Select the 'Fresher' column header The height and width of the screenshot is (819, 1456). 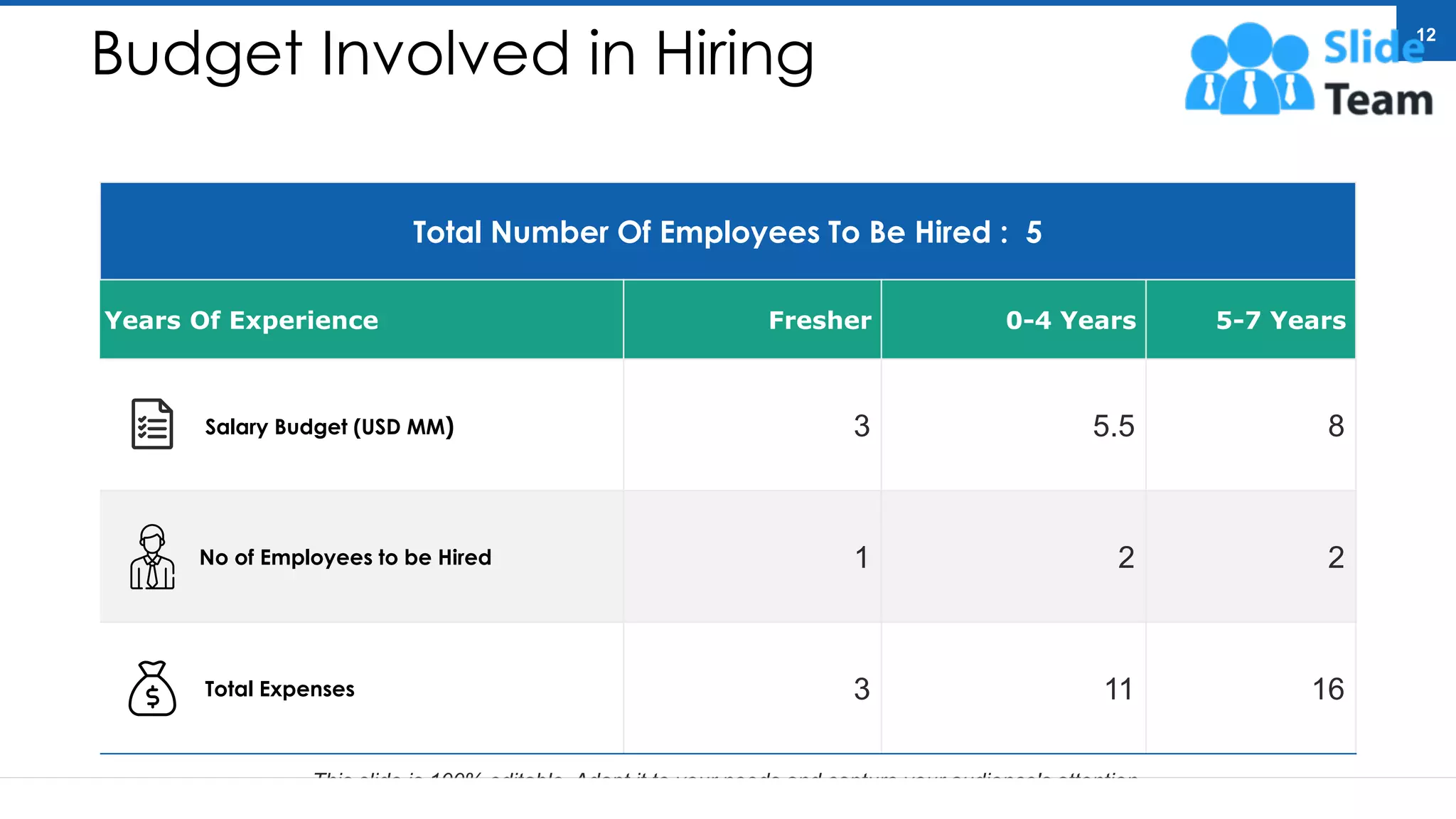[x=752, y=320]
